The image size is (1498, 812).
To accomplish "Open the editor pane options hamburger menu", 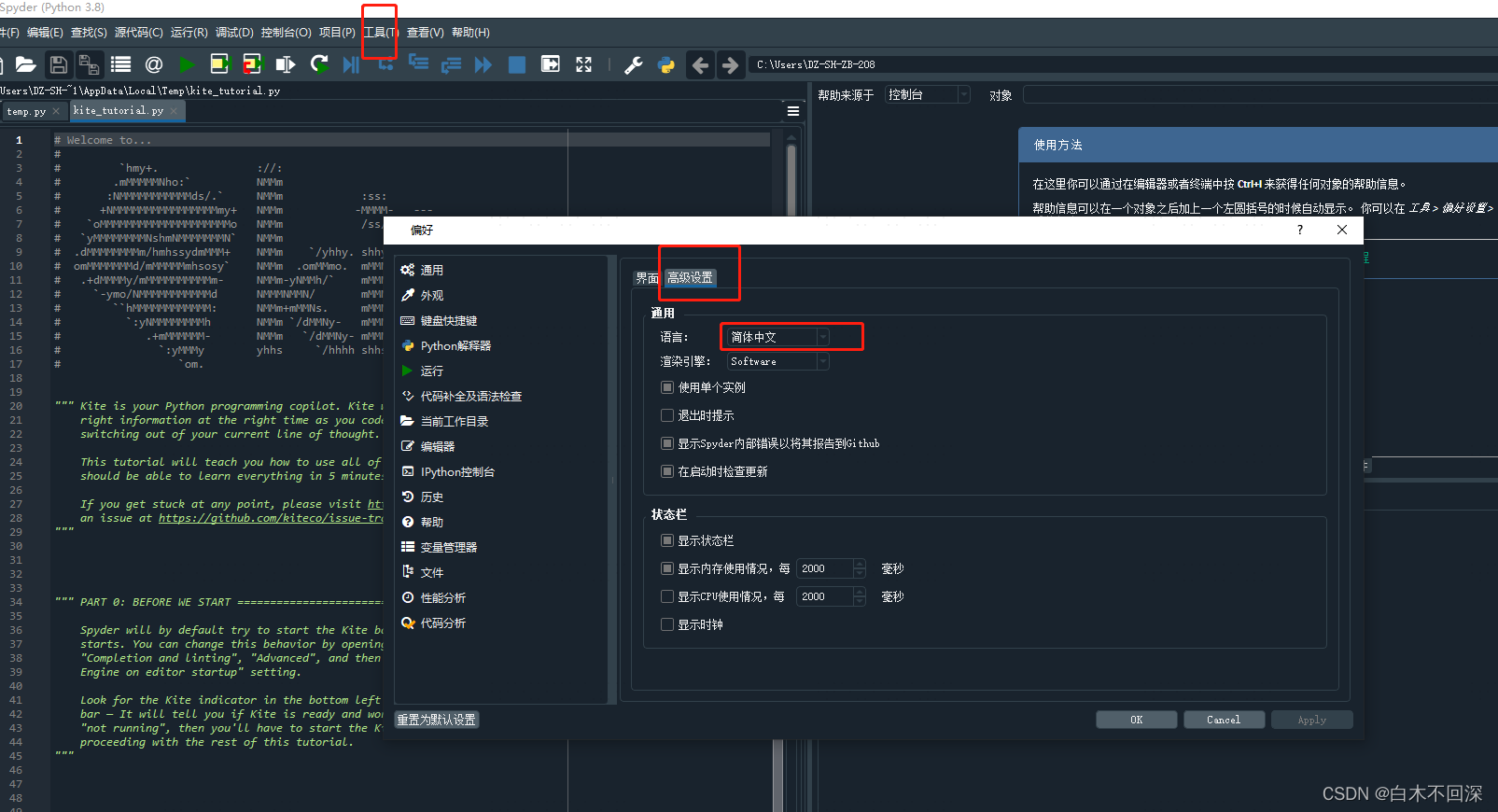I will [793, 111].
